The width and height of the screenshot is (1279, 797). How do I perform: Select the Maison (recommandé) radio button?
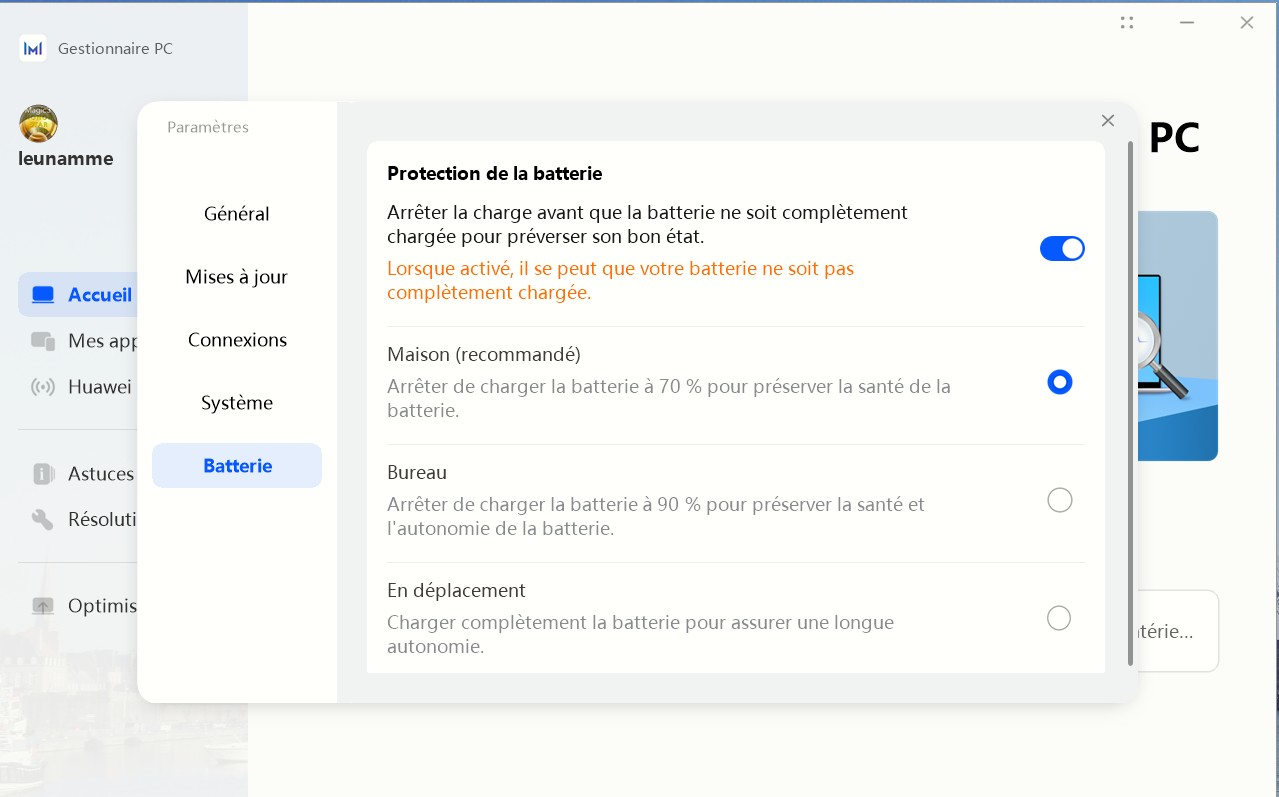click(1059, 382)
